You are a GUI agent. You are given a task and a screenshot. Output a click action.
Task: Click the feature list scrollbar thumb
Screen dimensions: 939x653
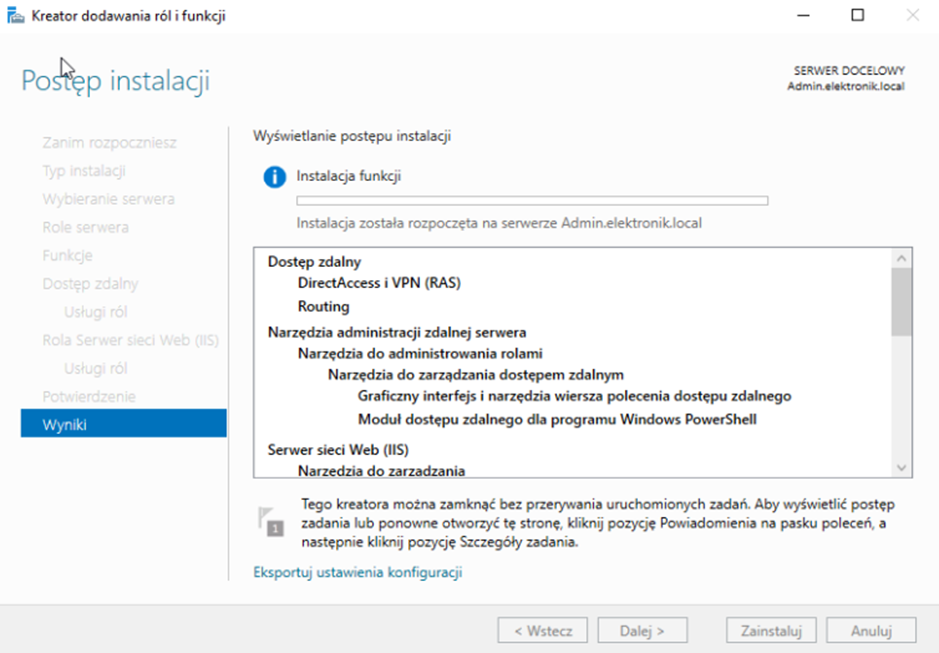tap(902, 301)
